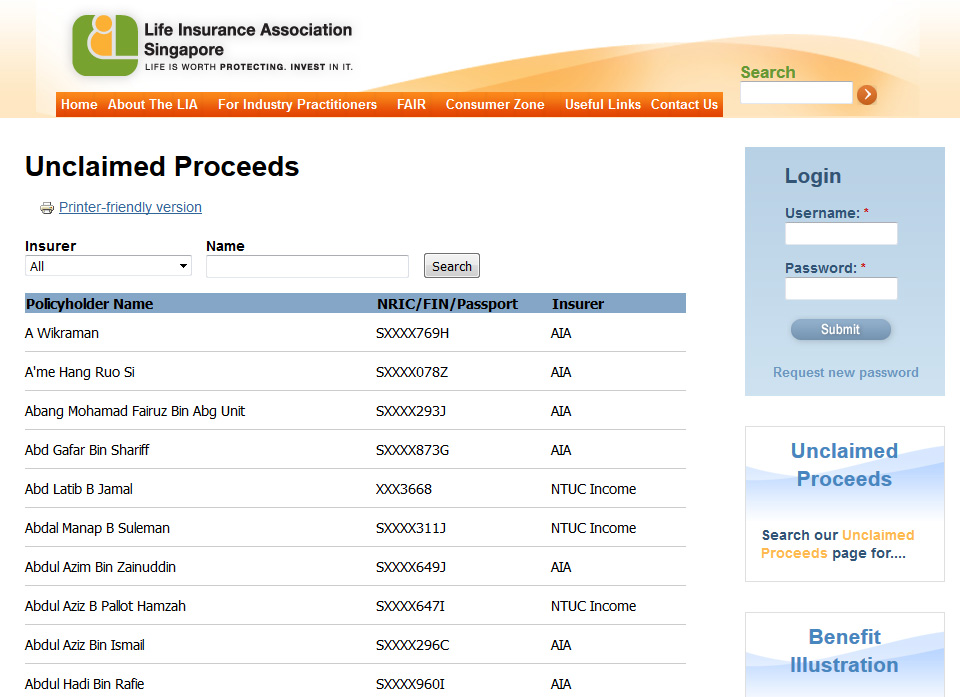Screen dimensions: 961x697
Task: Click the orange search arrow icon
Action: pyautogui.click(x=867, y=94)
